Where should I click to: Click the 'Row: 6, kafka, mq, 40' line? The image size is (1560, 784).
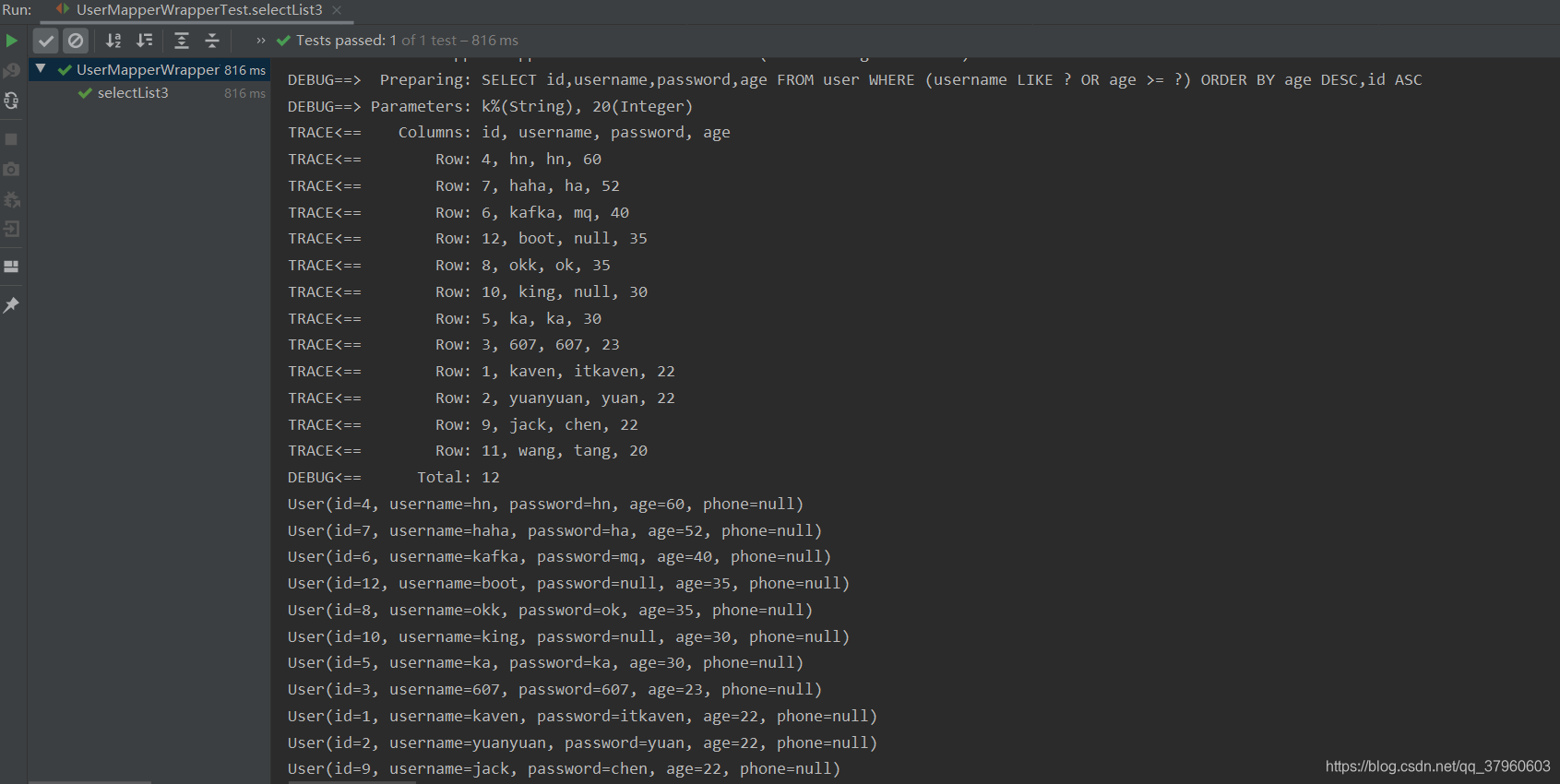point(458,213)
